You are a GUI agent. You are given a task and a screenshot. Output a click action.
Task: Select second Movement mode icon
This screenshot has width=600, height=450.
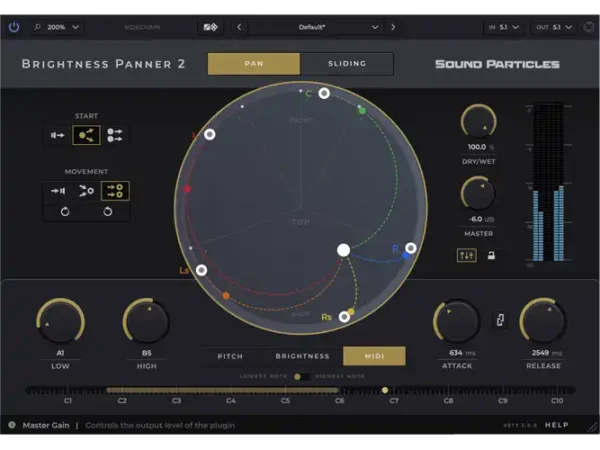(x=86, y=191)
